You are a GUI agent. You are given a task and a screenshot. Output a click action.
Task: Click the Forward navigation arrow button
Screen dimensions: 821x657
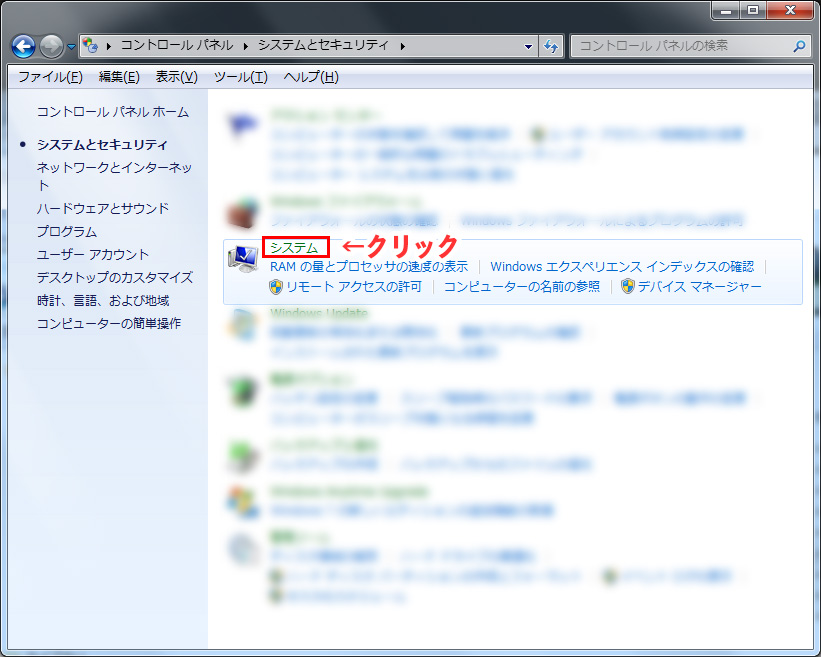click(x=51, y=47)
